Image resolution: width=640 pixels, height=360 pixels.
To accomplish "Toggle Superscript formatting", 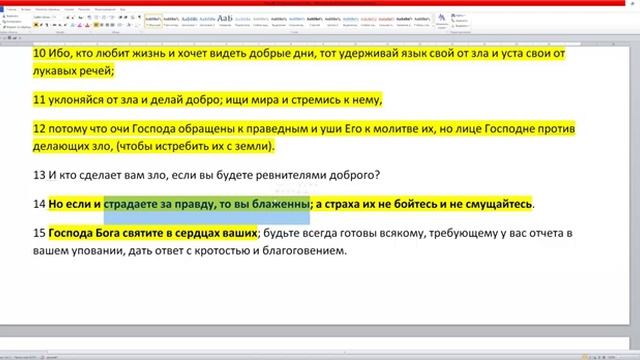I will click(x=65, y=25).
